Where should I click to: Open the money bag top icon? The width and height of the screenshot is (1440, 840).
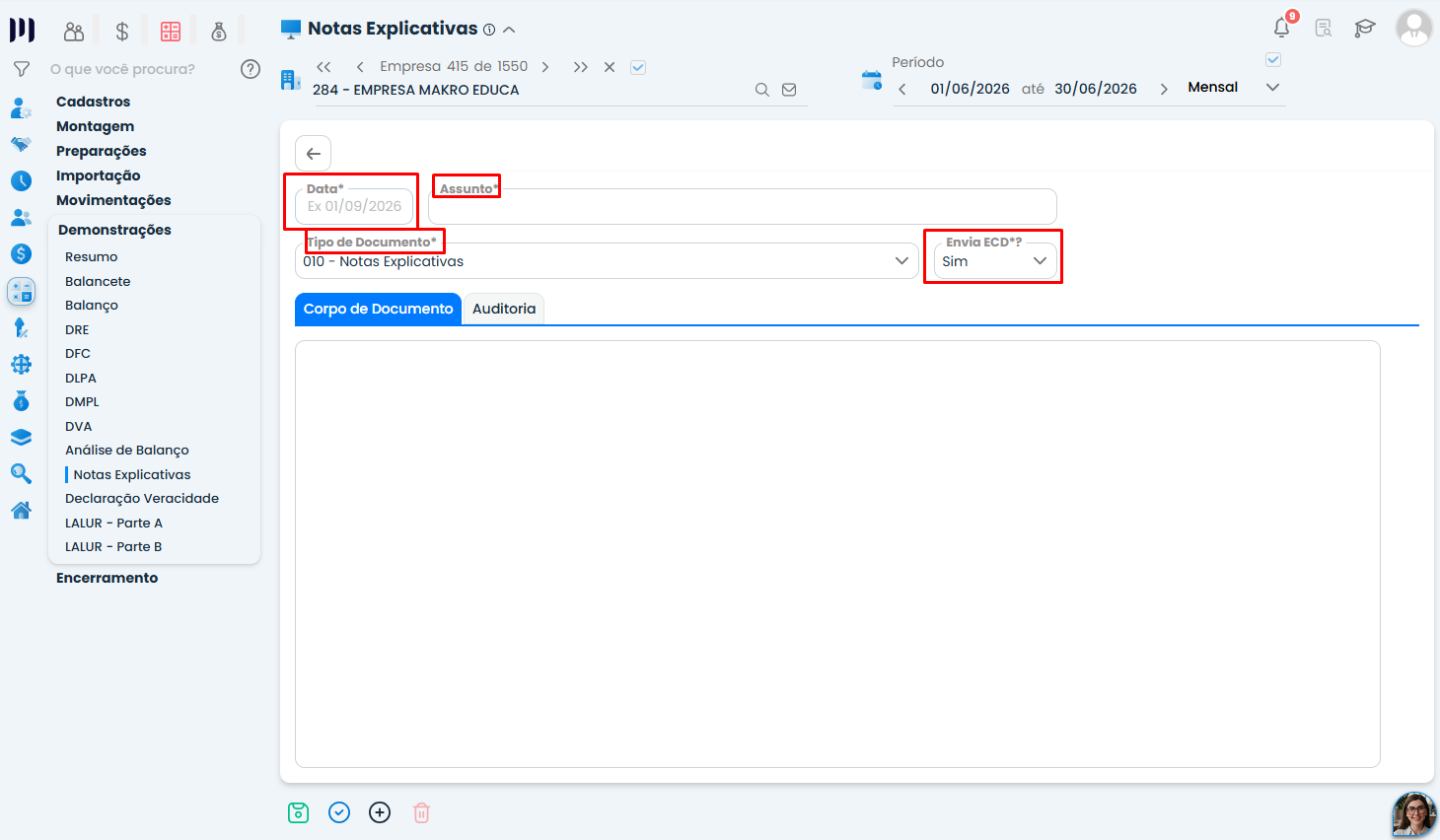tap(219, 32)
